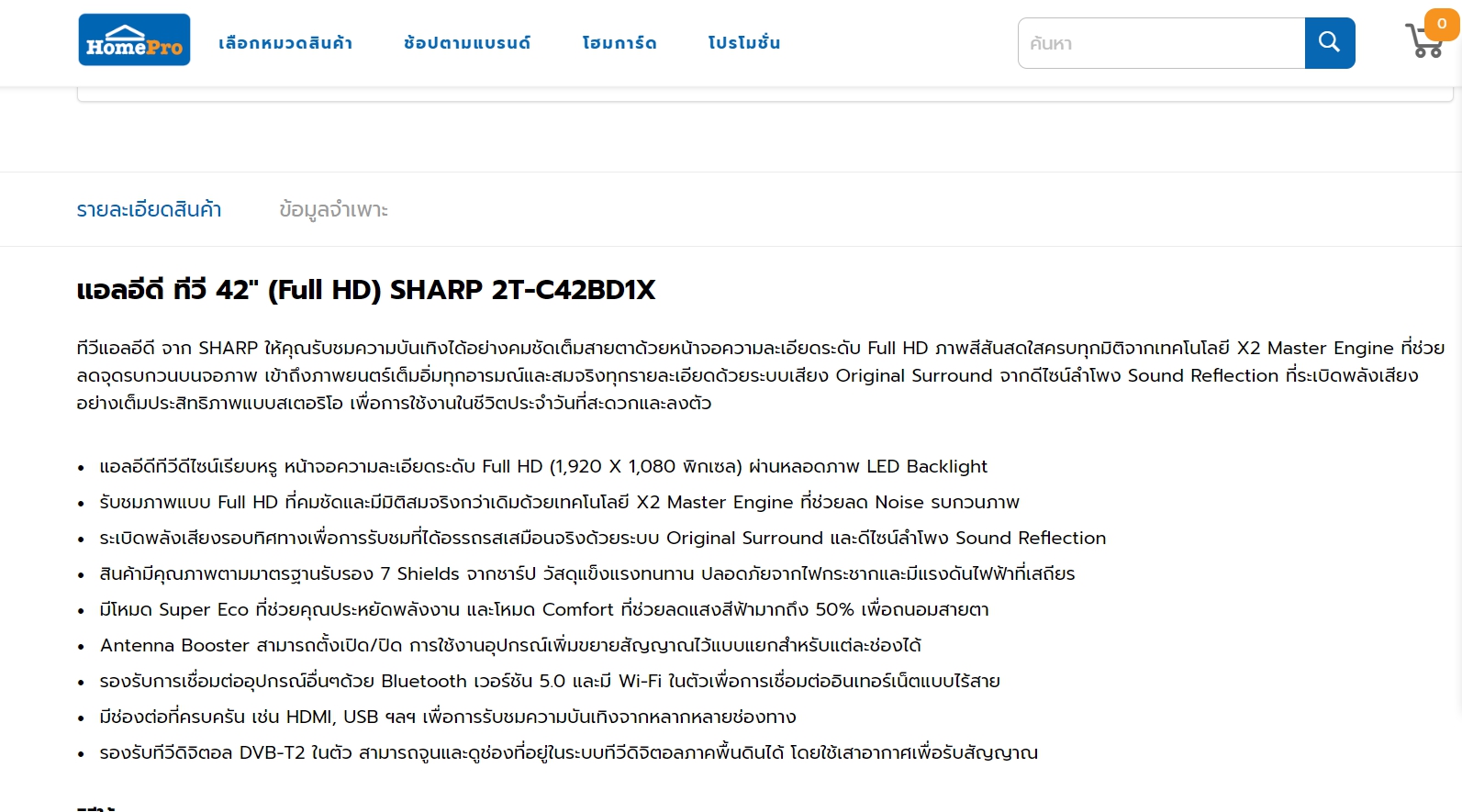The width and height of the screenshot is (1462, 812).
Task: Click the search magnifier button
Action: pyautogui.click(x=1330, y=42)
